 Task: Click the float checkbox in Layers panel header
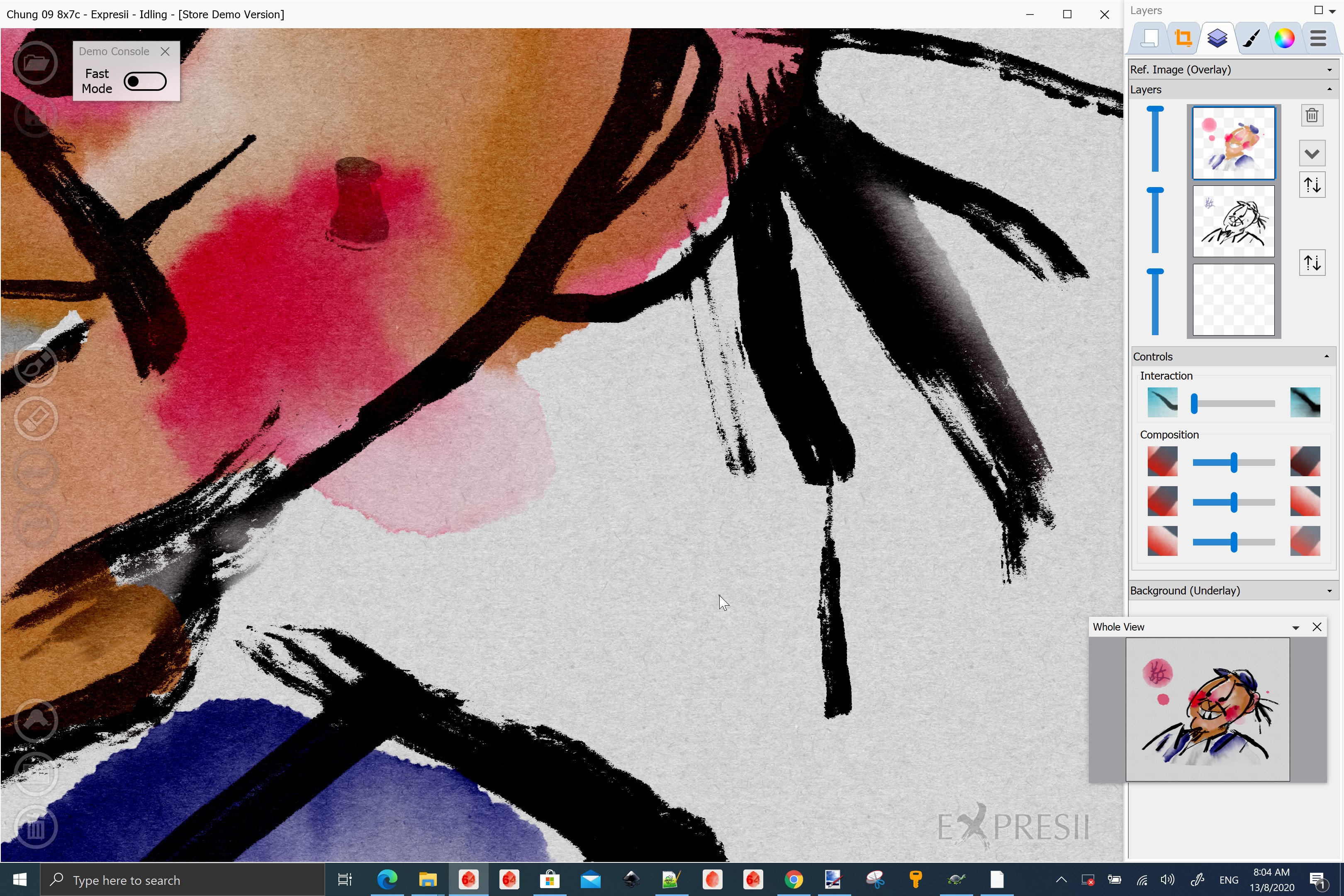pyautogui.click(x=1318, y=10)
